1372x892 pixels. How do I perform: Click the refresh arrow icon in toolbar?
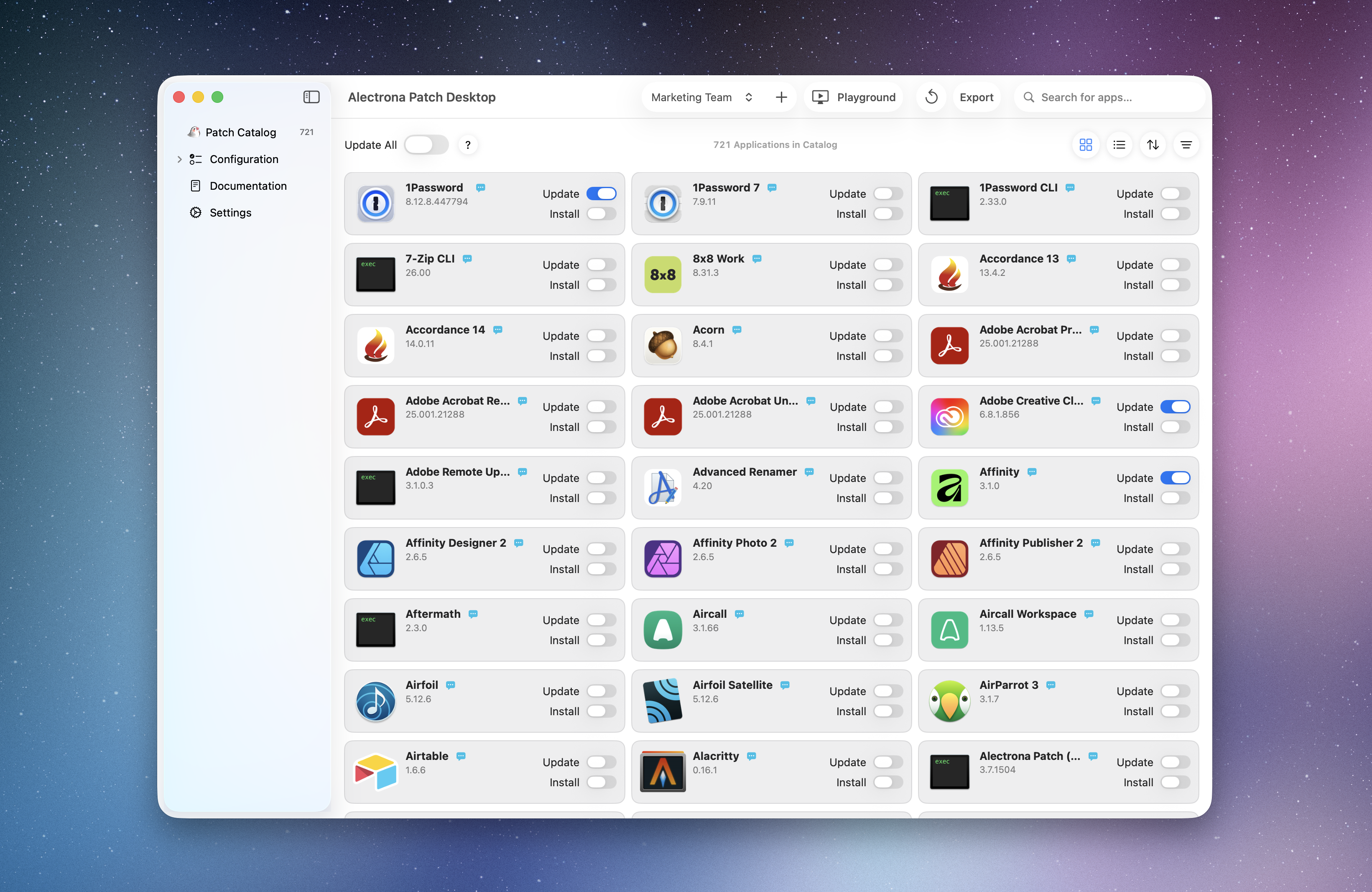point(931,97)
